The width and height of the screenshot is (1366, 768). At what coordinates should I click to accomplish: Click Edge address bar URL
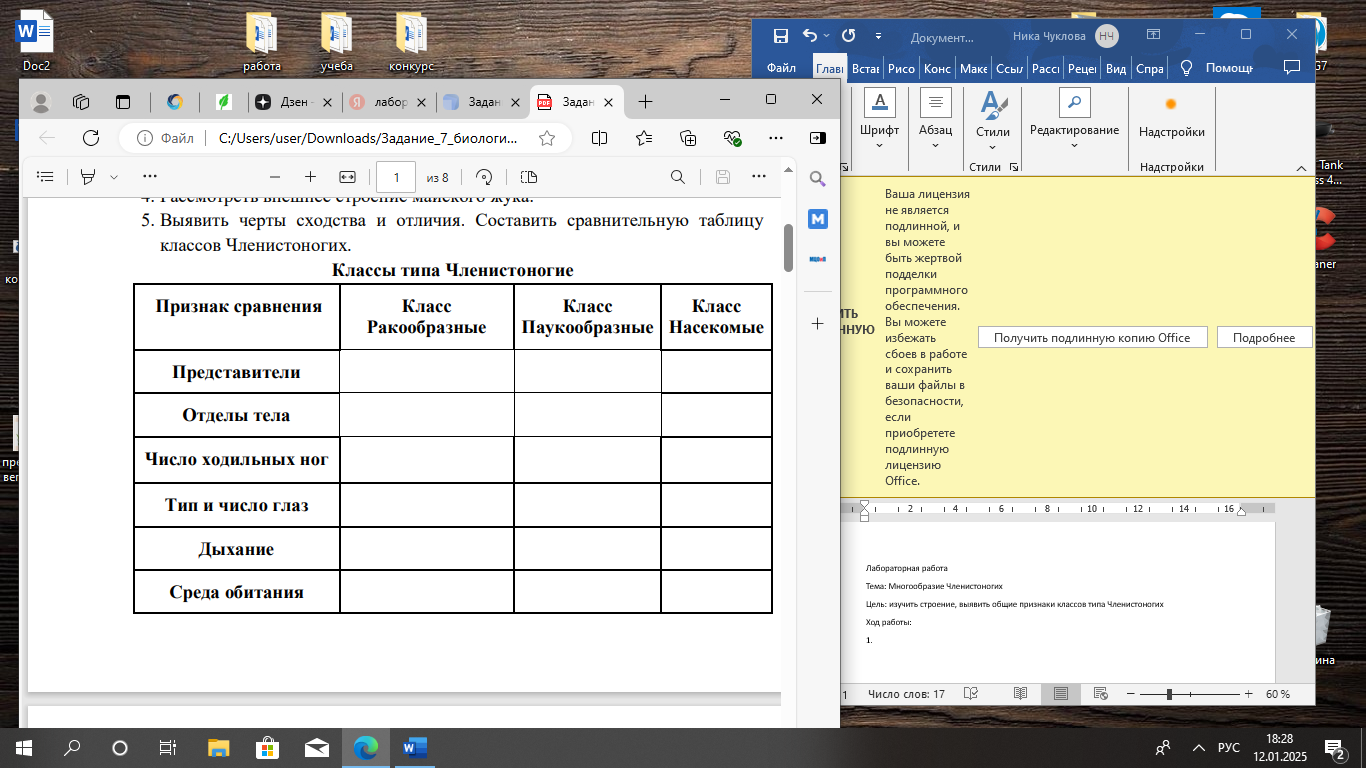click(x=368, y=138)
